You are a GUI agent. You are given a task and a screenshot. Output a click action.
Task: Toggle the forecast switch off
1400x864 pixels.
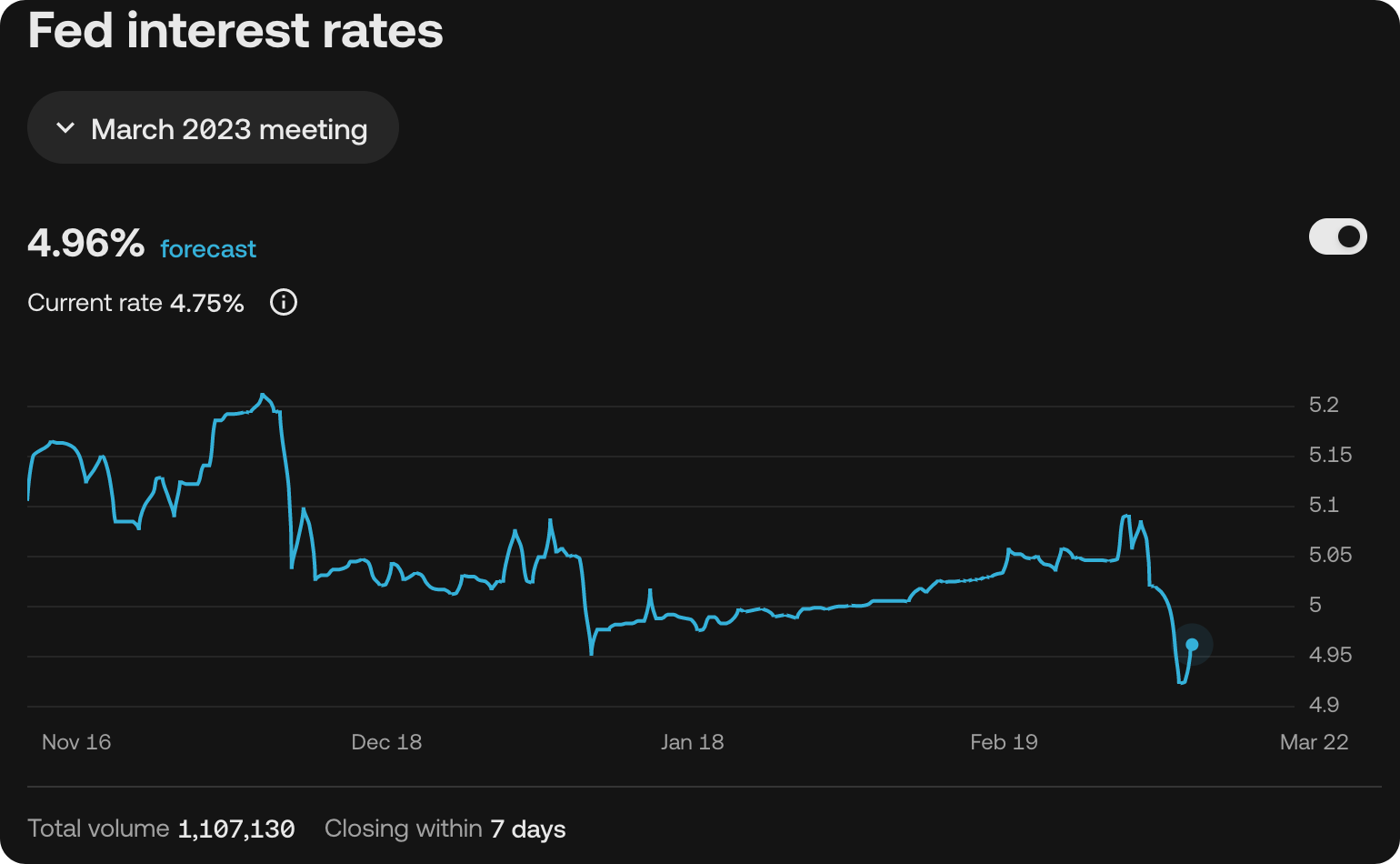[1337, 236]
